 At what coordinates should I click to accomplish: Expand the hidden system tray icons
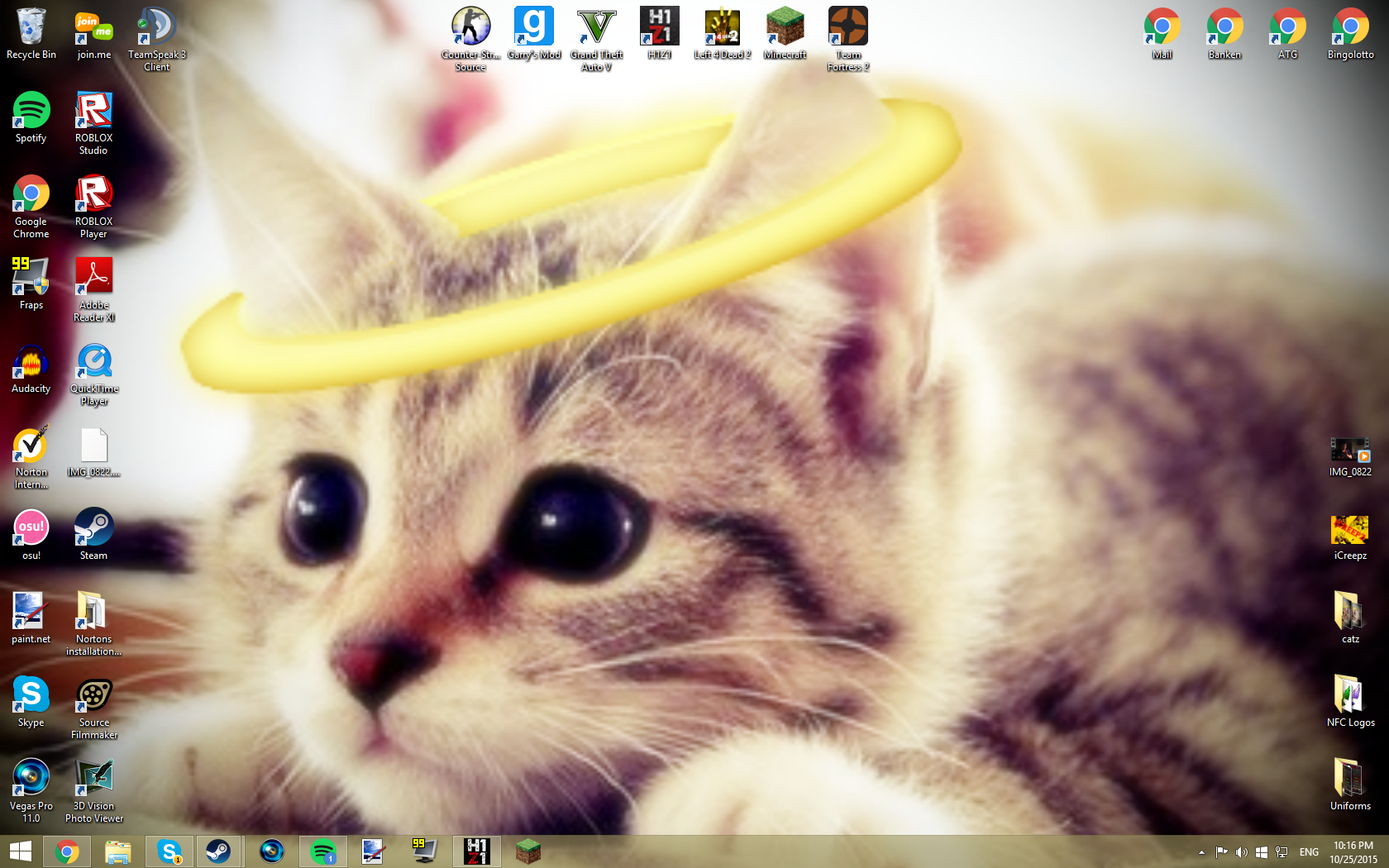[1200, 852]
